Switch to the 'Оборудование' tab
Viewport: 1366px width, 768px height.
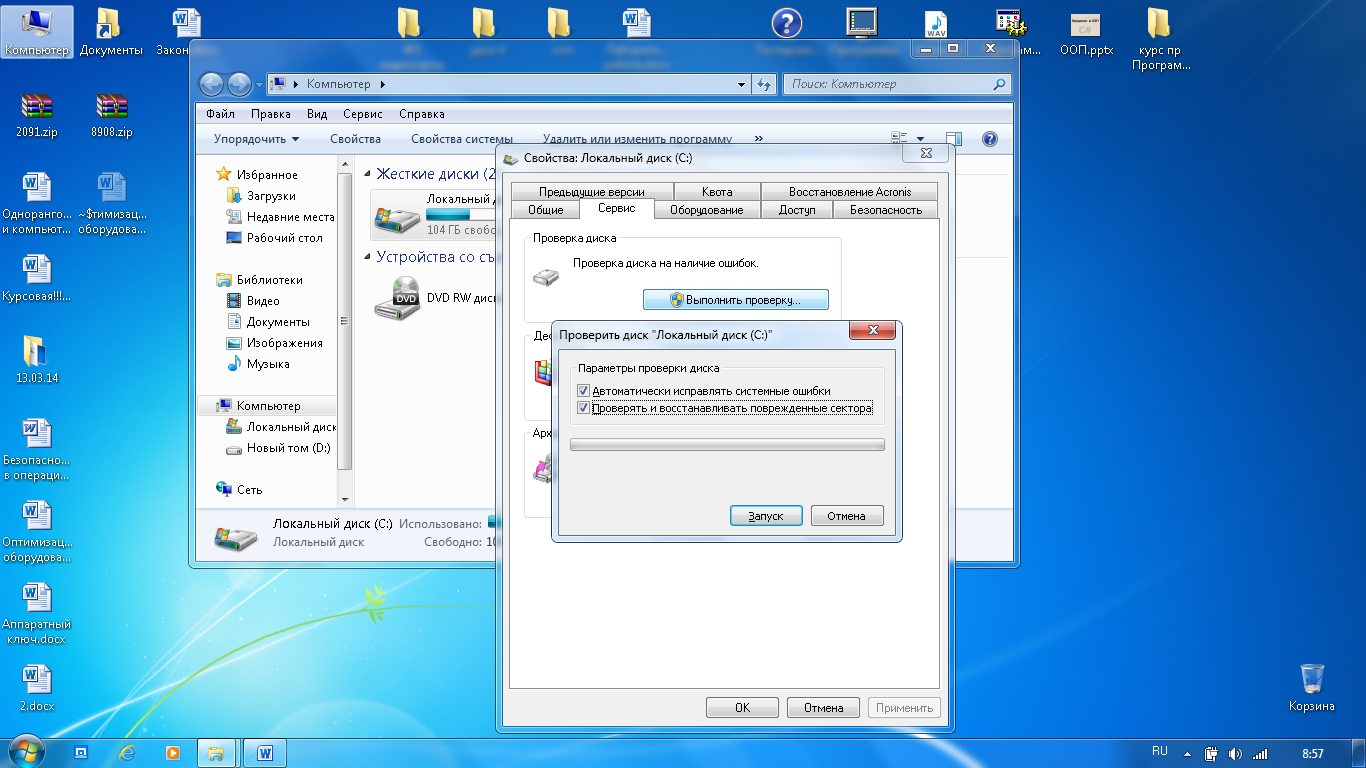(706, 210)
